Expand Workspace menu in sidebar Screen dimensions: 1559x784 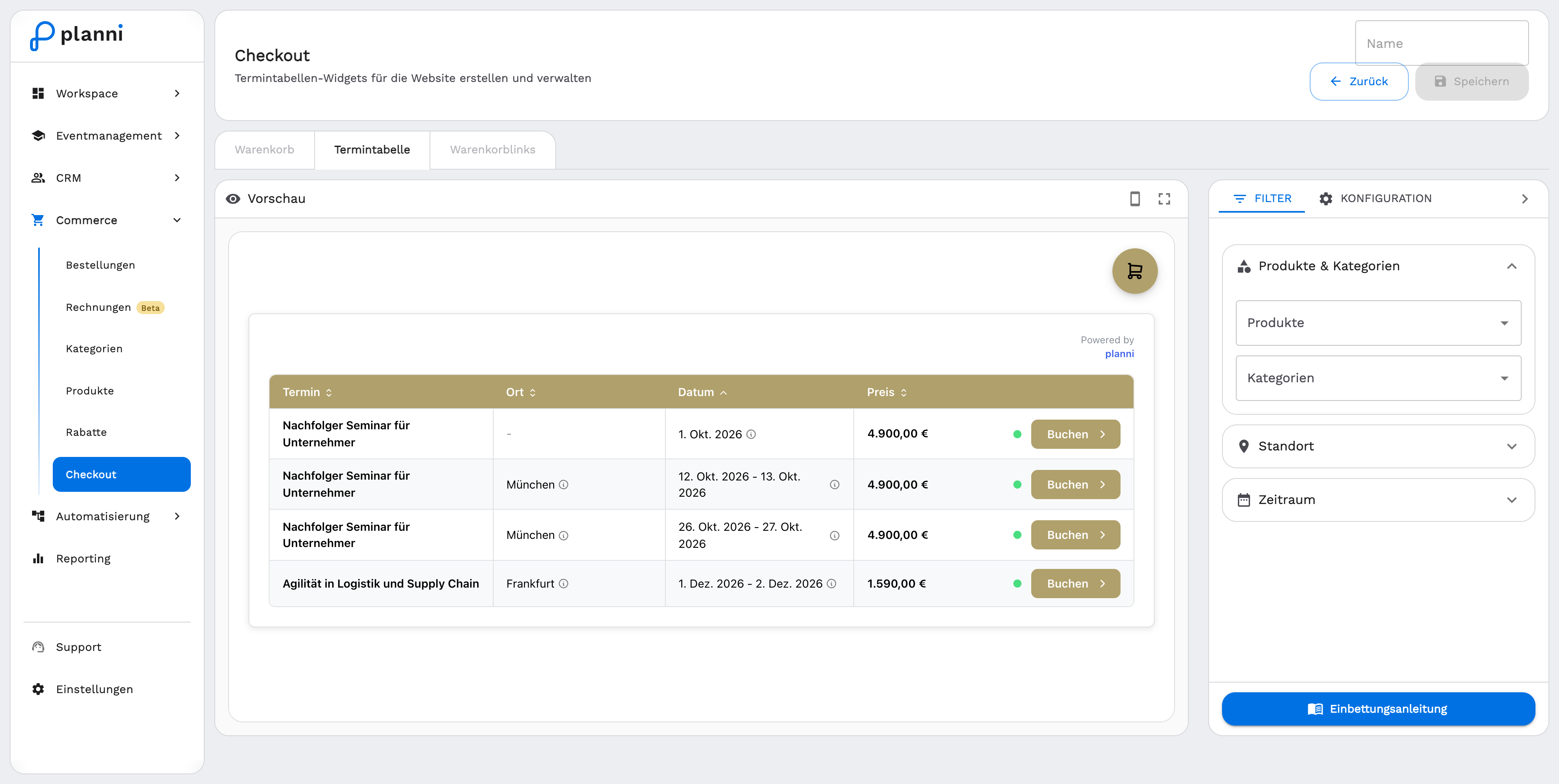[x=107, y=93]
